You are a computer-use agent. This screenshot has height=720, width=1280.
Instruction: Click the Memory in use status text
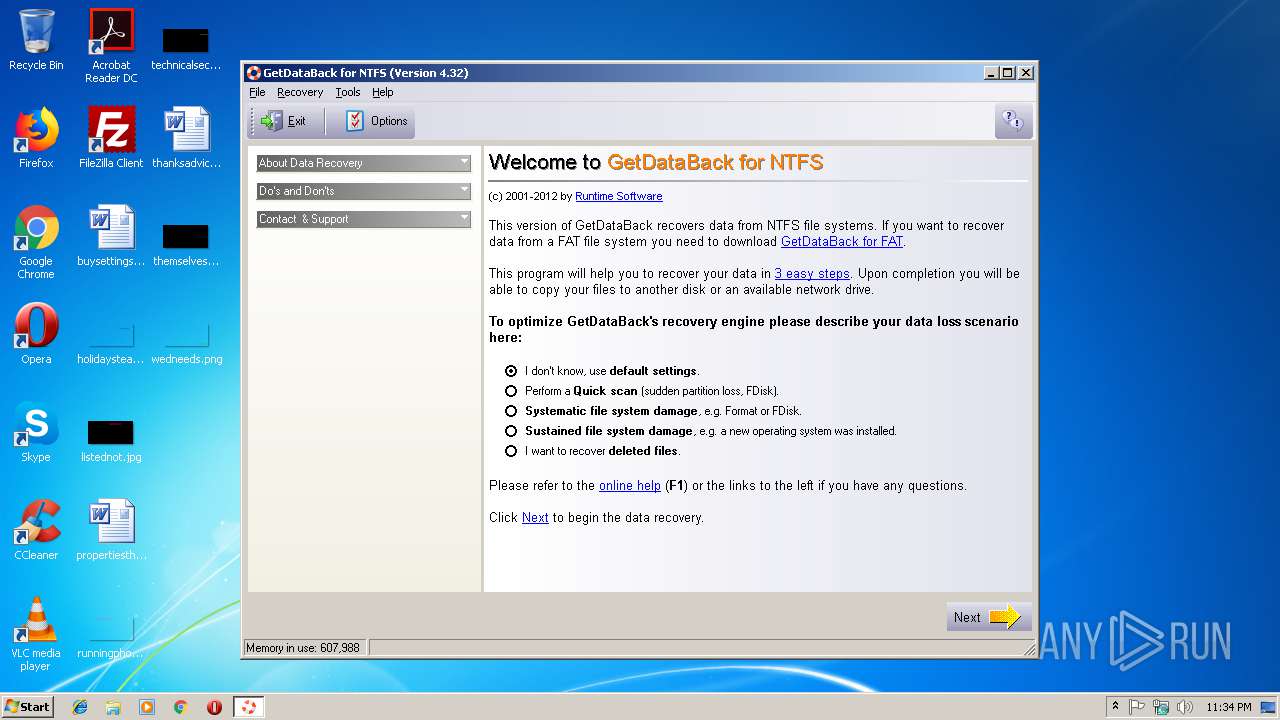pyautogui.click(x=303, y=648)
